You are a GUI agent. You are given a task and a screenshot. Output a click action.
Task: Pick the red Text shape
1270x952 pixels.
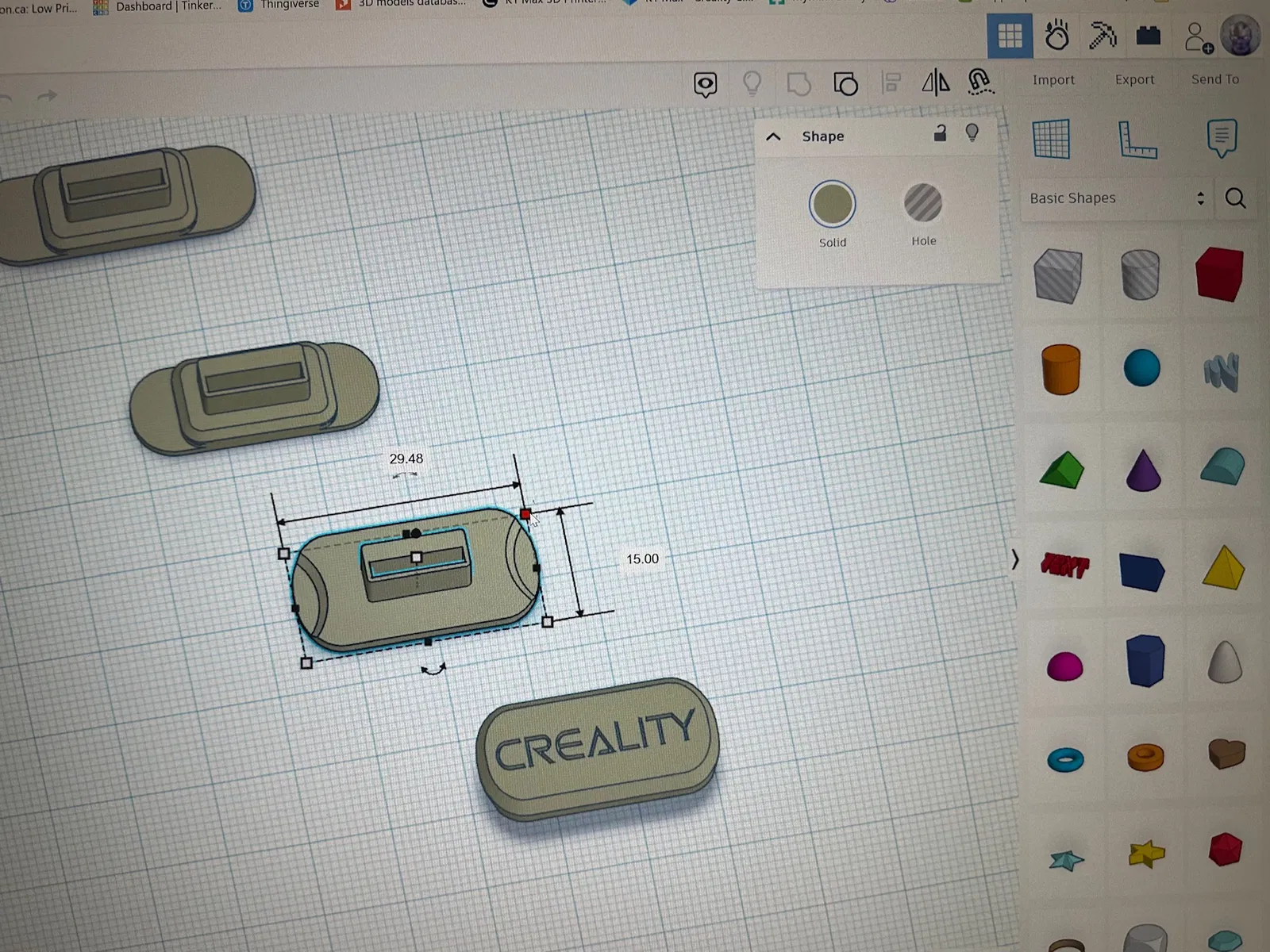click(1064, 565)
